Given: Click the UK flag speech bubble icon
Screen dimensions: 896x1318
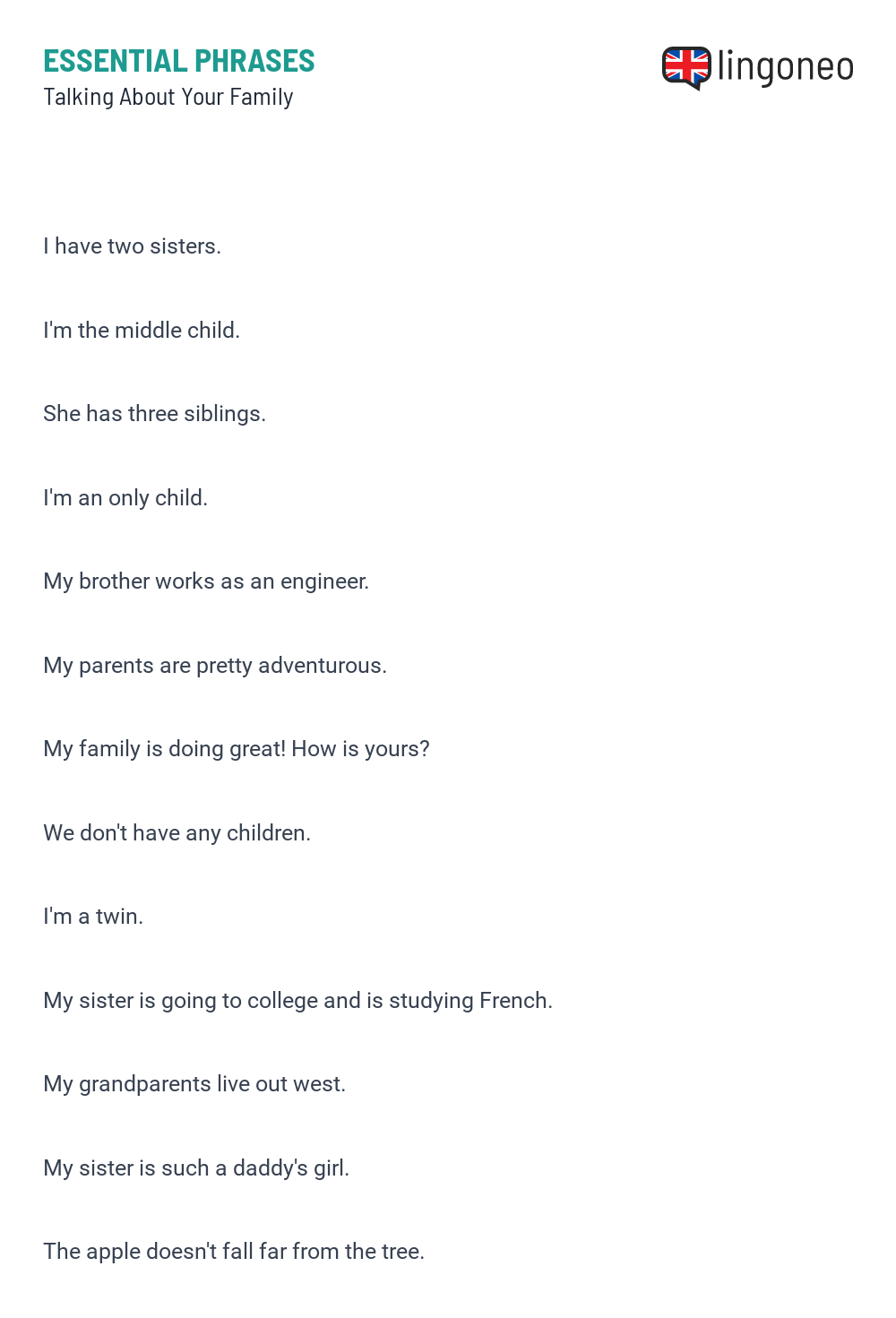Looking at the screenshot, I should coord(686,68).
